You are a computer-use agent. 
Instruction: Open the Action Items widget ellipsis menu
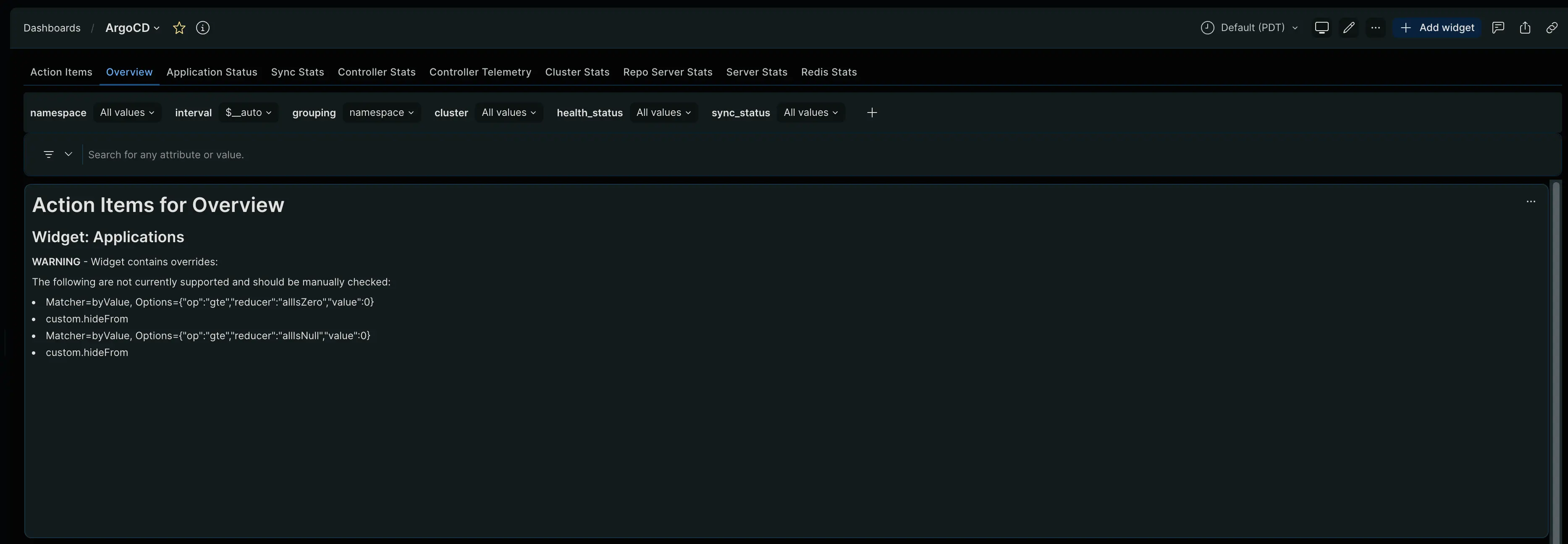point(1531,201)
